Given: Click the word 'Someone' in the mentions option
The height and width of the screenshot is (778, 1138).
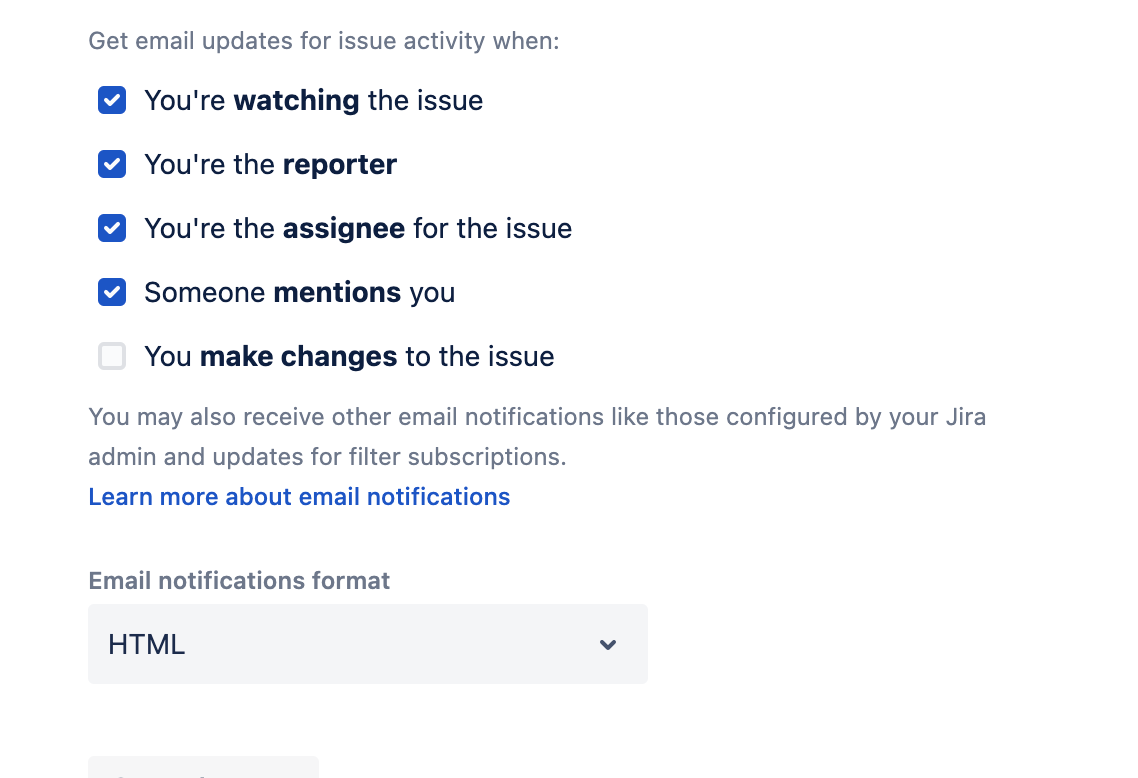Looking at the screenshot, I should pos(205,293).
